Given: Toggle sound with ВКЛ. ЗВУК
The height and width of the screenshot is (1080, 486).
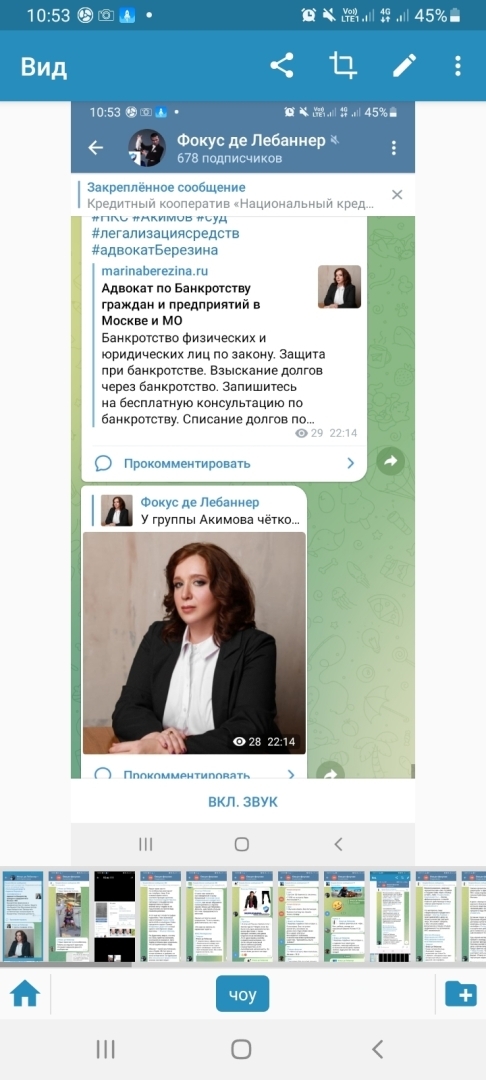Looking at the screenshot, I should click(x=242, y=802).
